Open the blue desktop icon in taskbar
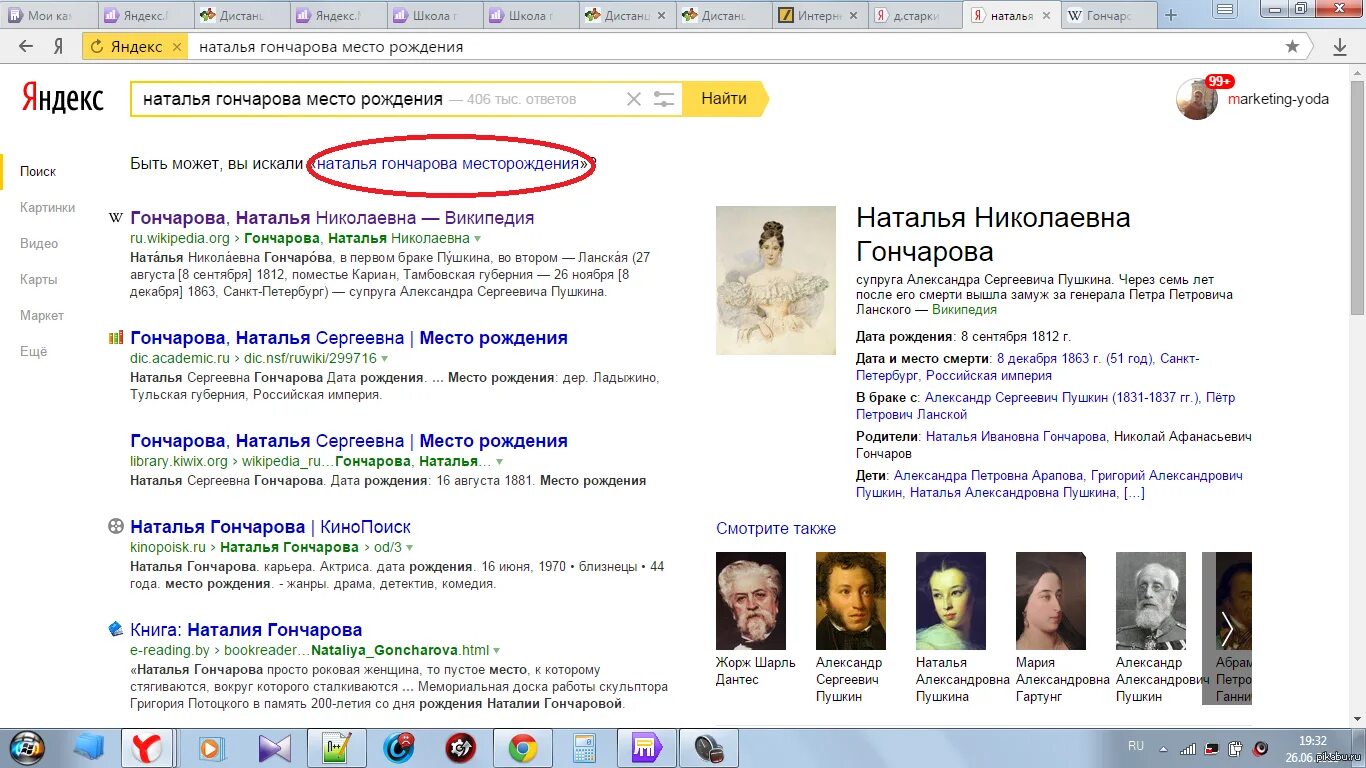This screenshot has width=1366, height=768. tap(90, 747)
